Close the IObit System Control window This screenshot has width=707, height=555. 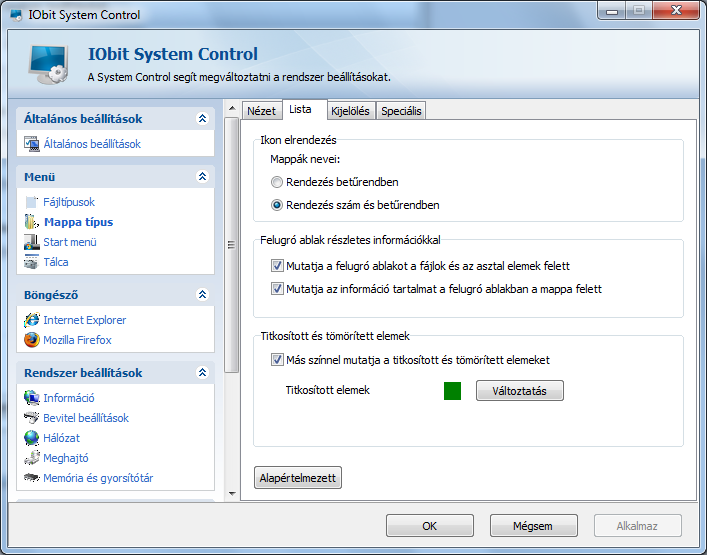coord(675,10)
